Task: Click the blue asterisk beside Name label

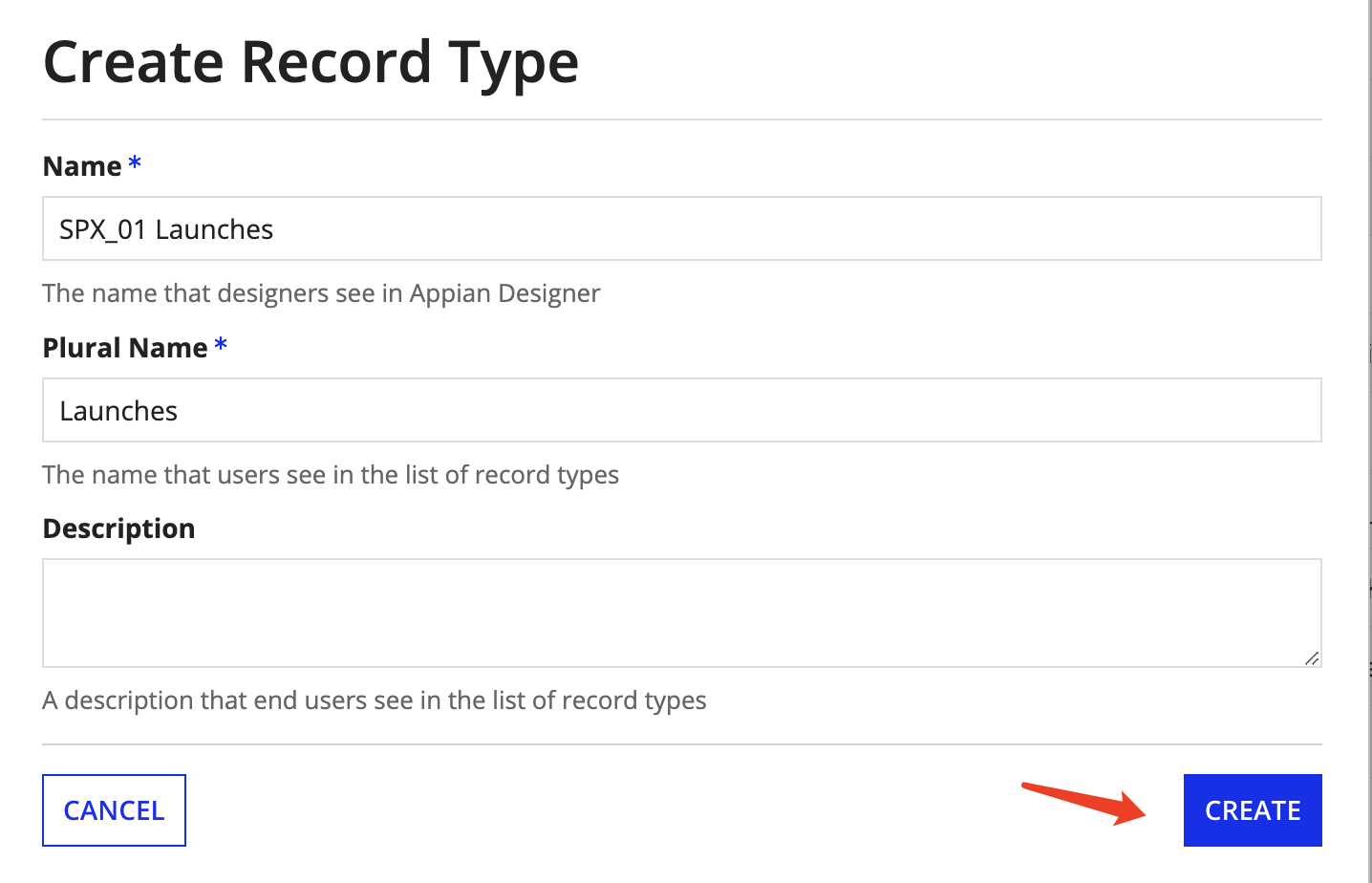Action: click(x=135, y=162)
